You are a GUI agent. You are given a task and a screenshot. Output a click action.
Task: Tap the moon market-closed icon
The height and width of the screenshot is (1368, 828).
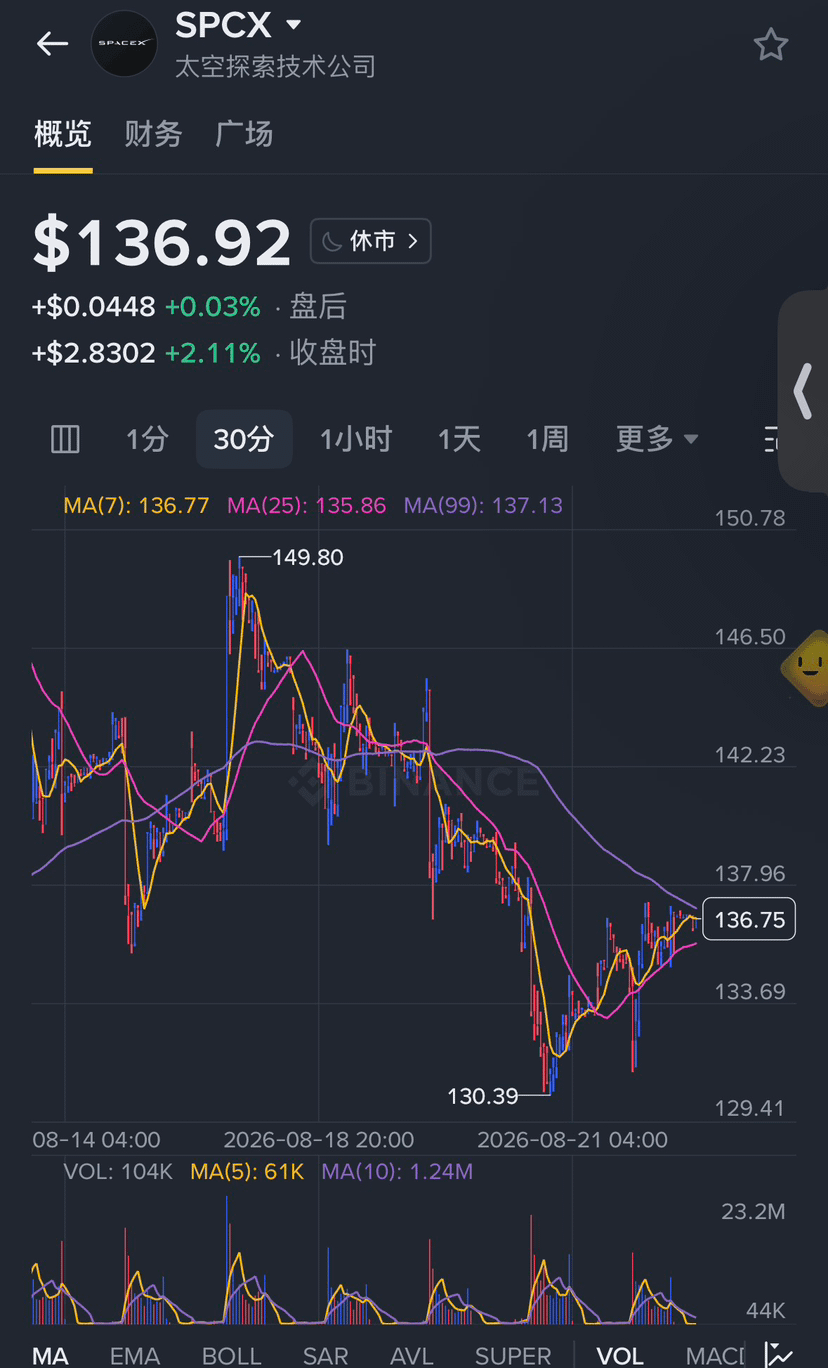click(x=331, y=241)
